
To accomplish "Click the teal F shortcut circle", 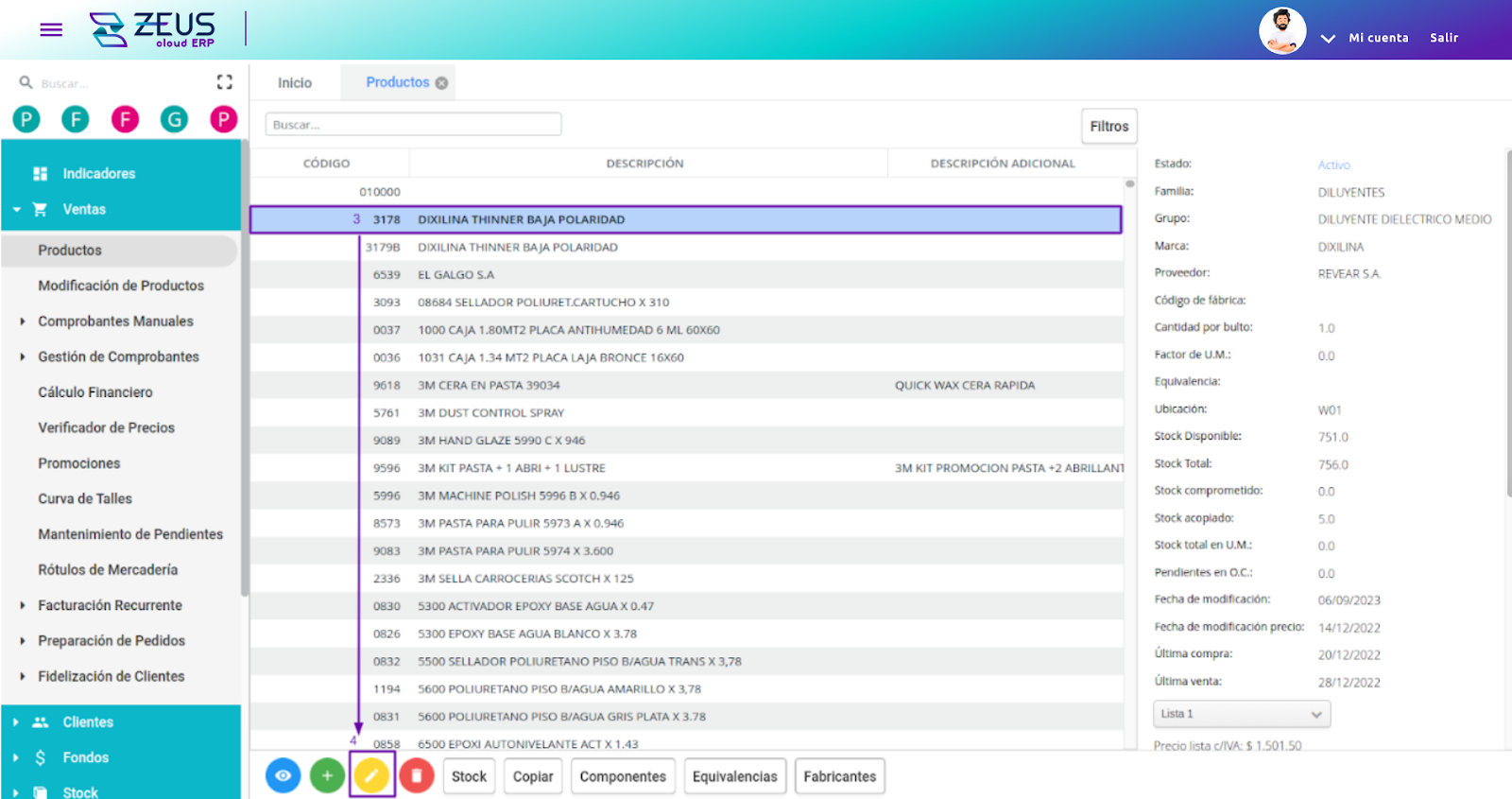I will (x=76, y=119).
